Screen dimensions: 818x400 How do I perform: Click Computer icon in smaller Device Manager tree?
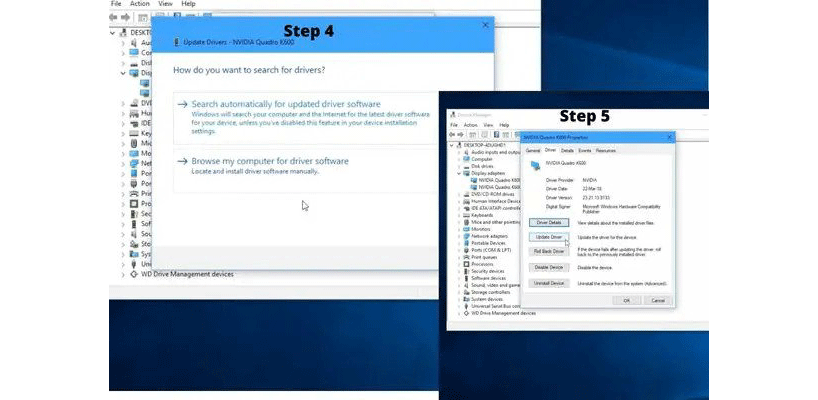(x=466, y=159)
